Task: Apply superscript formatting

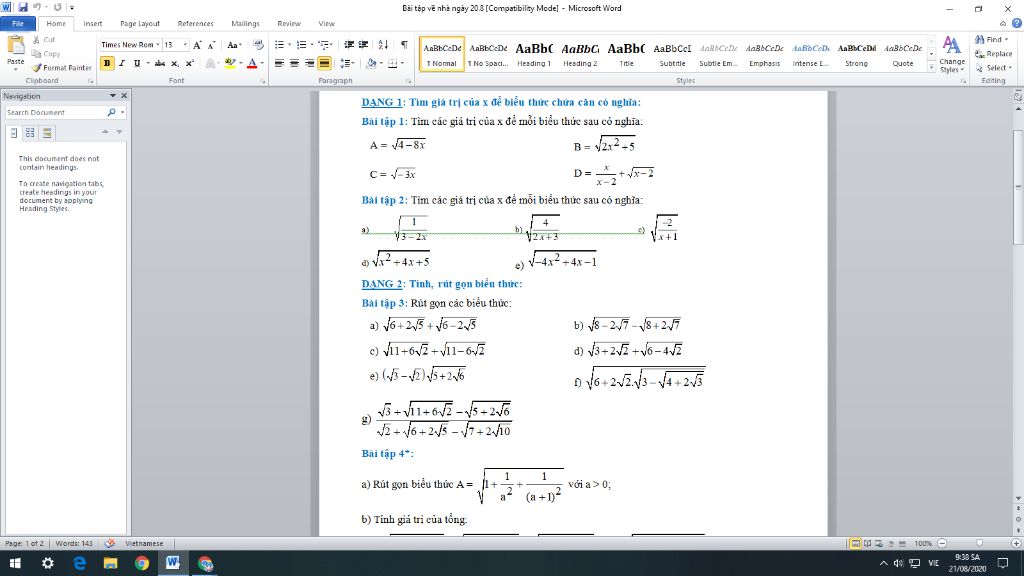Action: point(189,63)
